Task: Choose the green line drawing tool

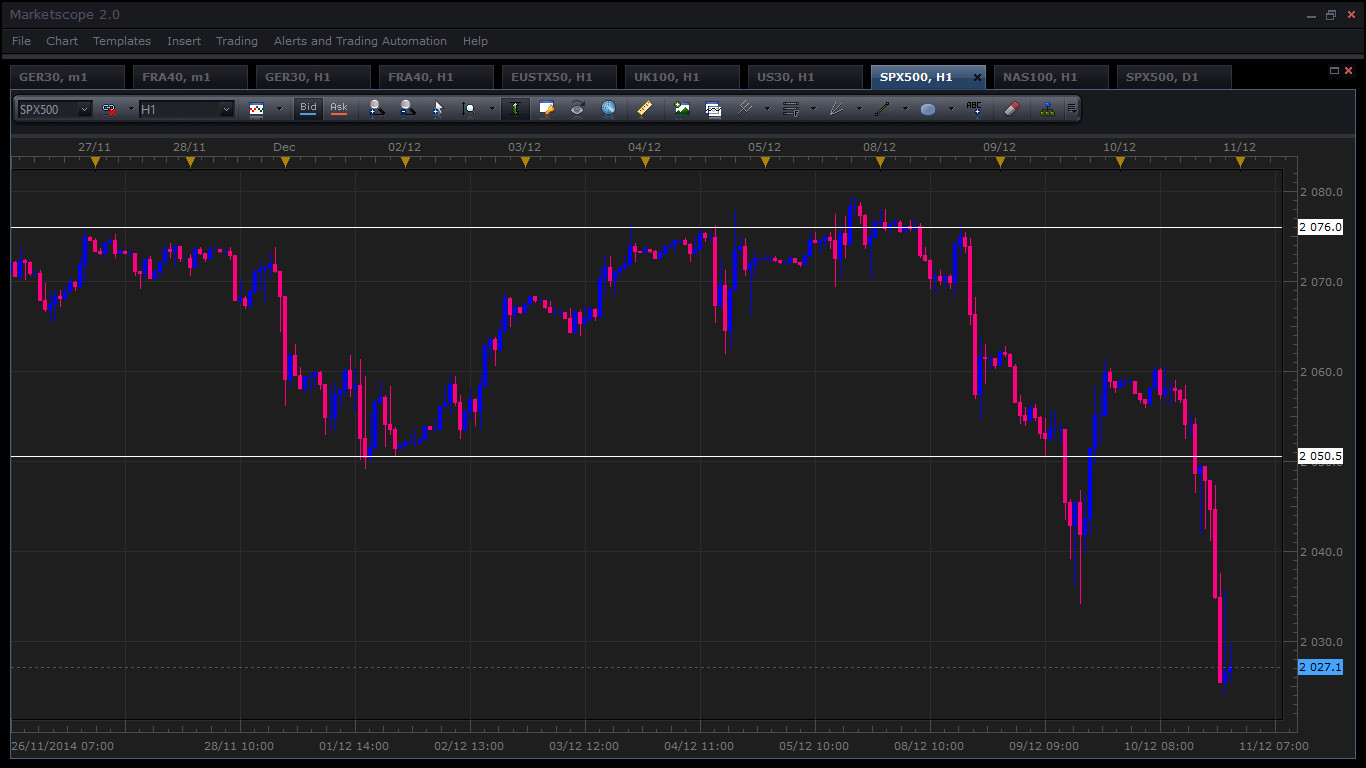Action: pos(882,108)
